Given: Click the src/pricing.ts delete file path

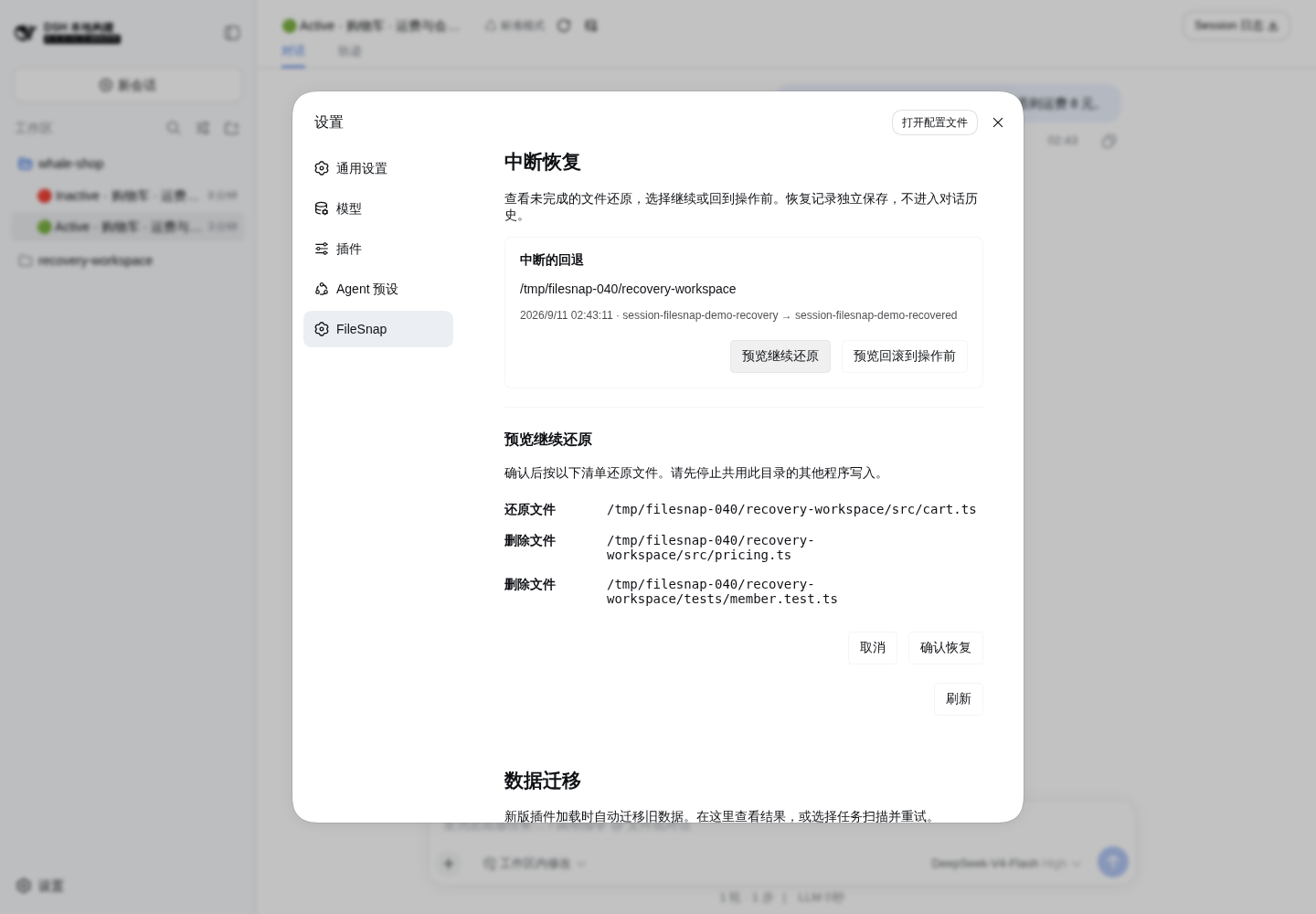Looking at the screenshot, I should 710,547.
